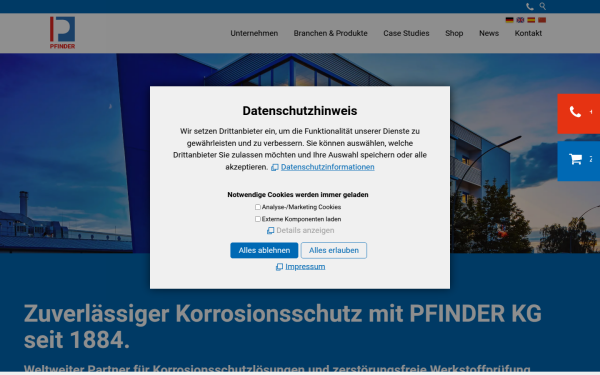This screenshot has width=600, height=375.
Task: Expand Details anzeigen
Action: [305, 230]
